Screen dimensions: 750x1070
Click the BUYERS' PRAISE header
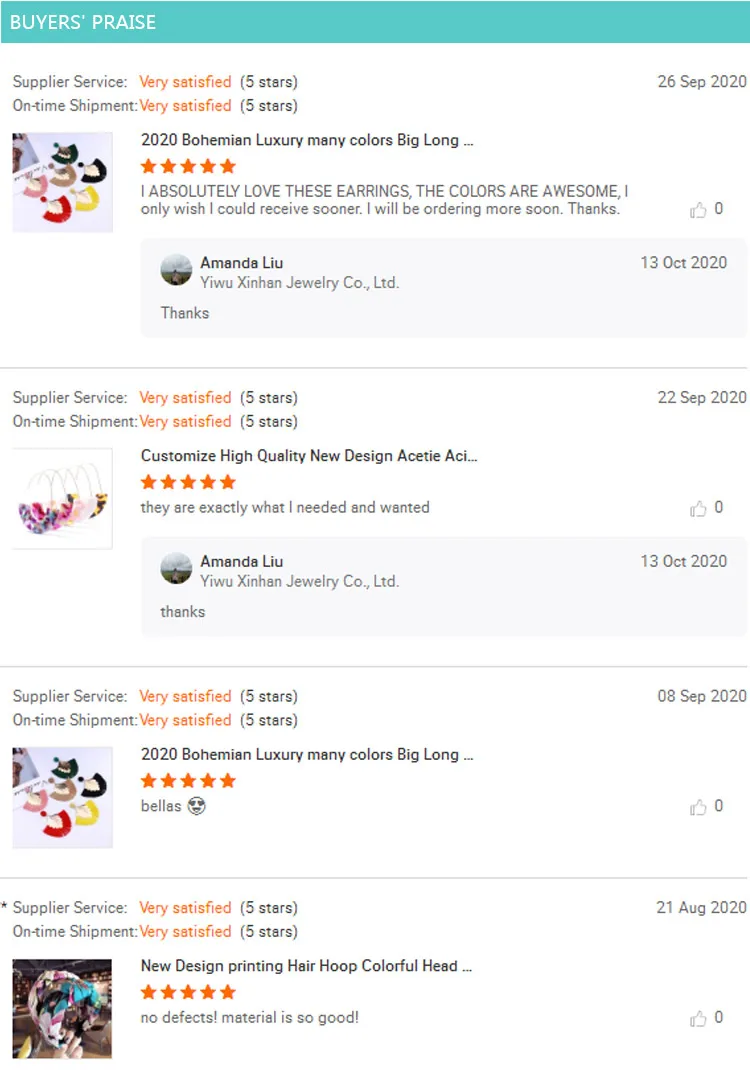tap(83, 22)
